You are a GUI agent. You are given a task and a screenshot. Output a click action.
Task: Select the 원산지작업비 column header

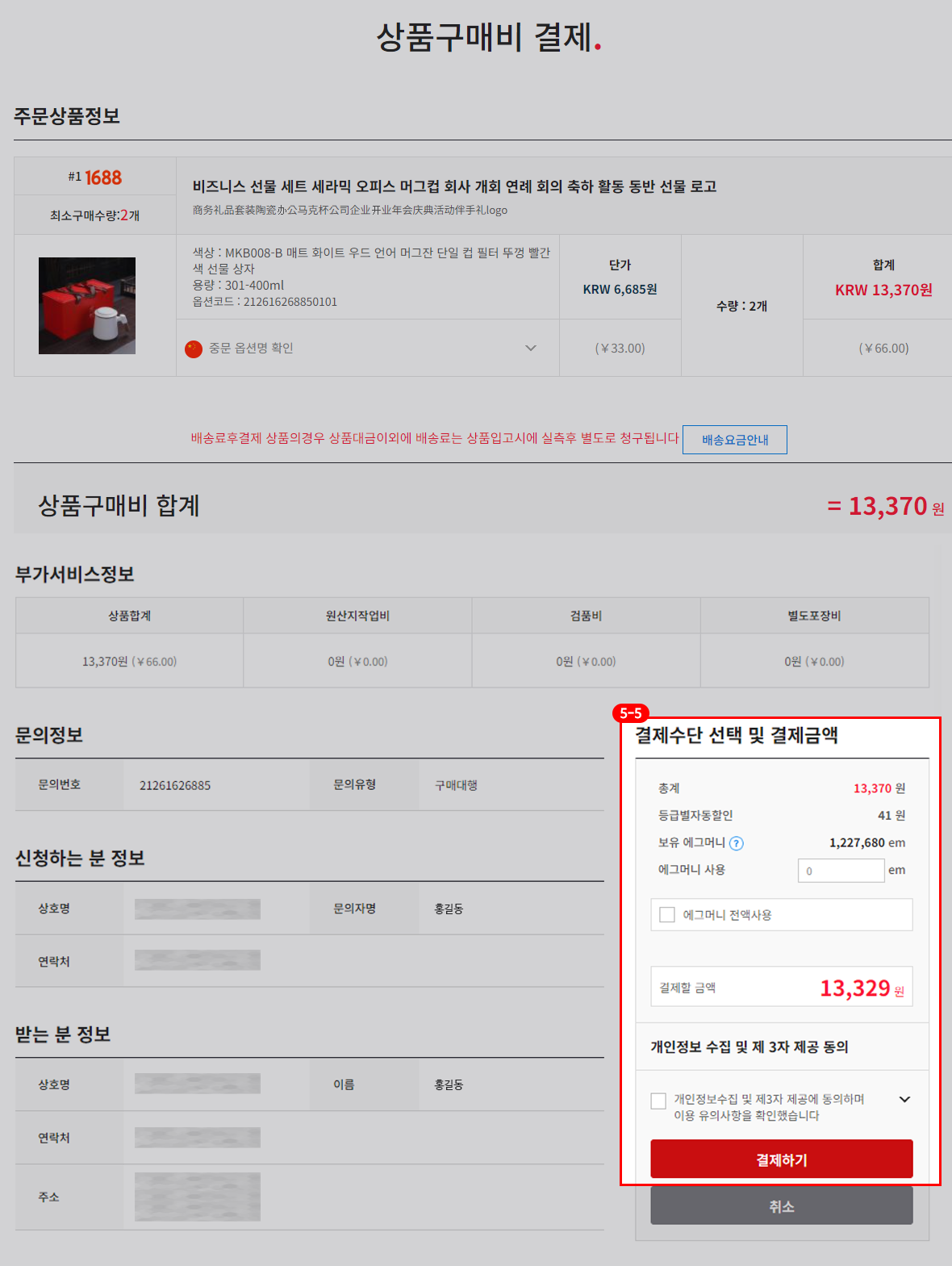click(x=357, y=616)
